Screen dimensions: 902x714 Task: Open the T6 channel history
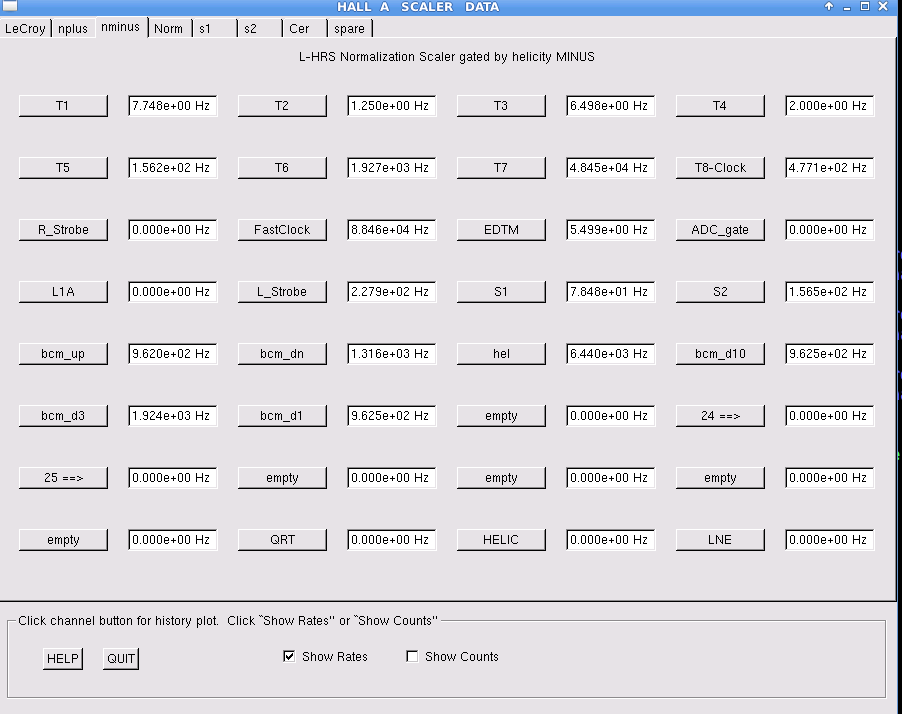coord(282,168)
